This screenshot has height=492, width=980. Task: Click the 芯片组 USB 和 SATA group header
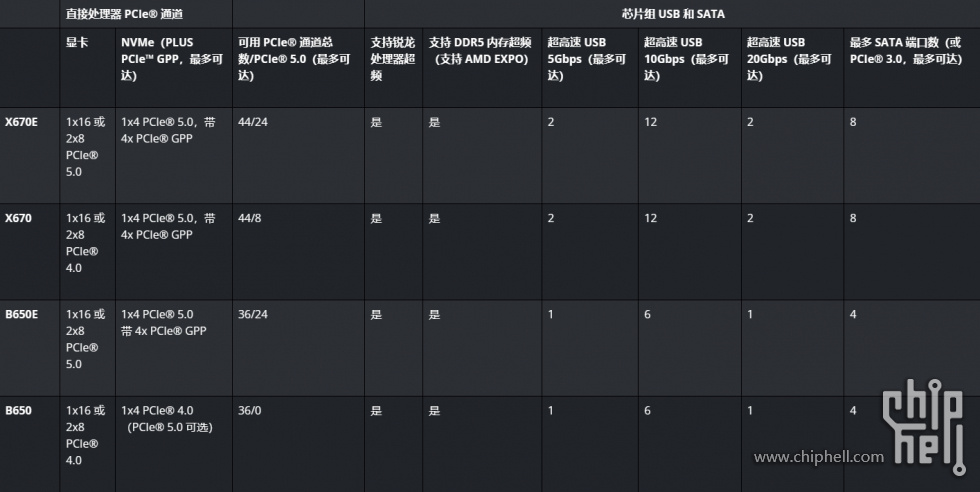(x=672, y=14)
